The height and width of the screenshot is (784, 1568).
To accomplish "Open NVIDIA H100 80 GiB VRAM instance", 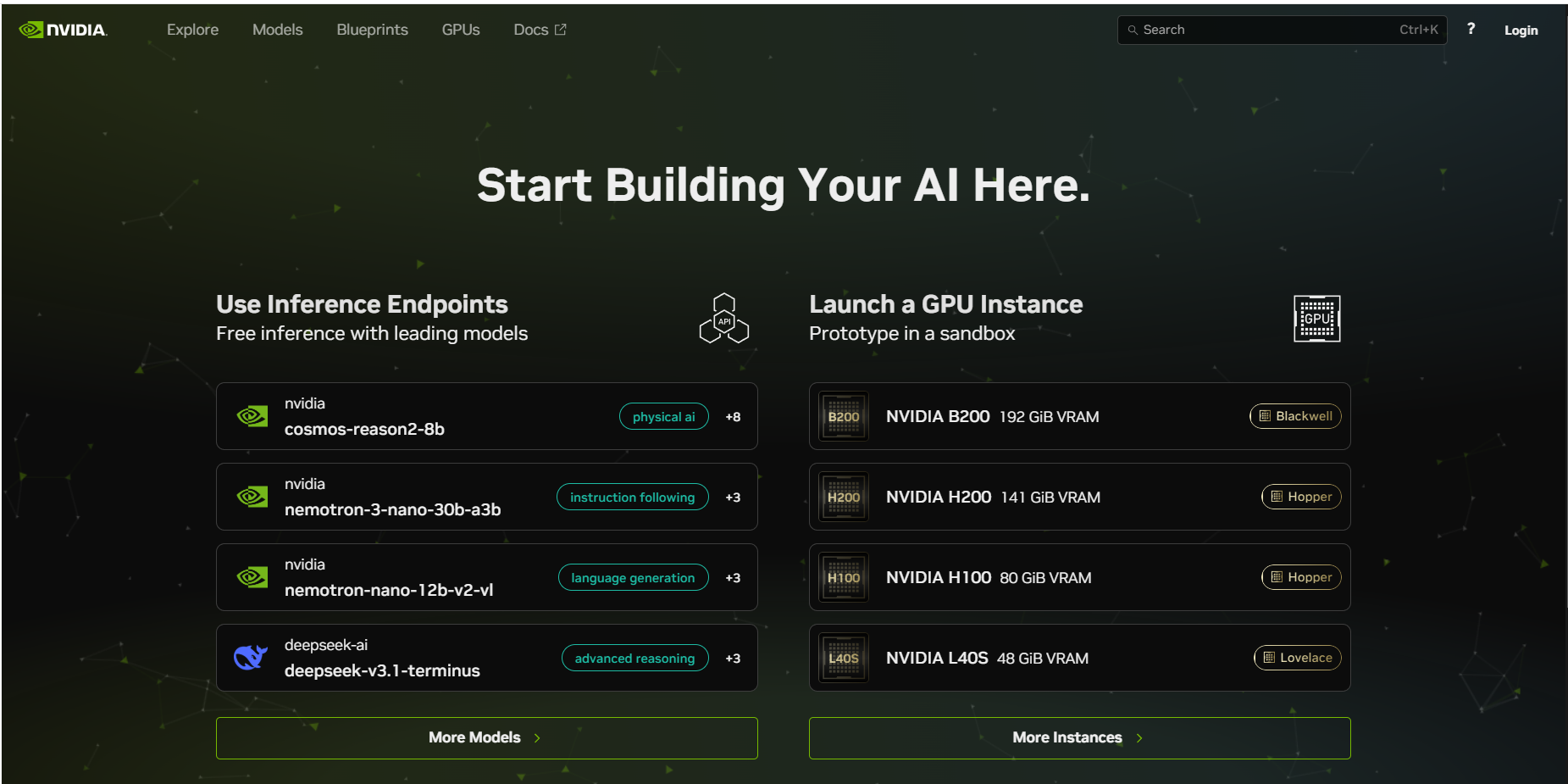I will [1080, 577].
